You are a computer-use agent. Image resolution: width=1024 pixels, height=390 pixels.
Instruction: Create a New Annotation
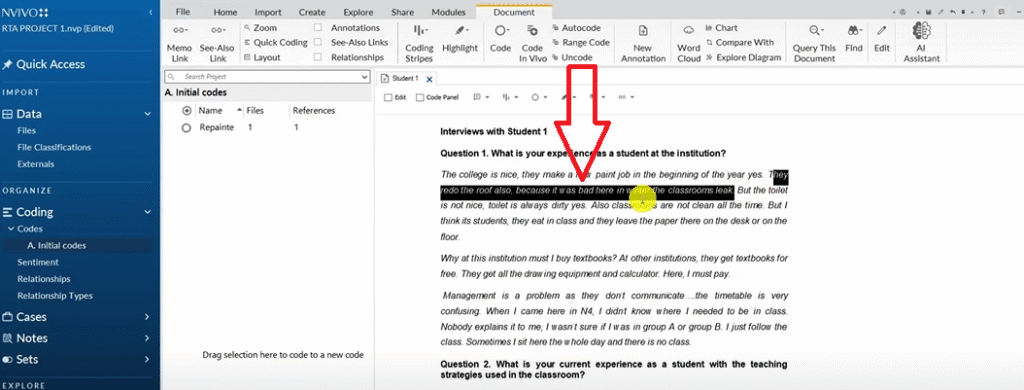(x=643, y=43)
